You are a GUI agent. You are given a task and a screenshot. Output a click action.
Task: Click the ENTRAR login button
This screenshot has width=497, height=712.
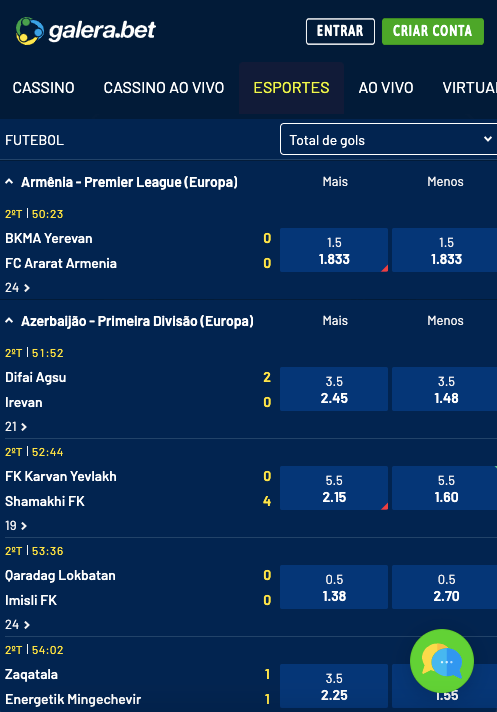(340, 31)
